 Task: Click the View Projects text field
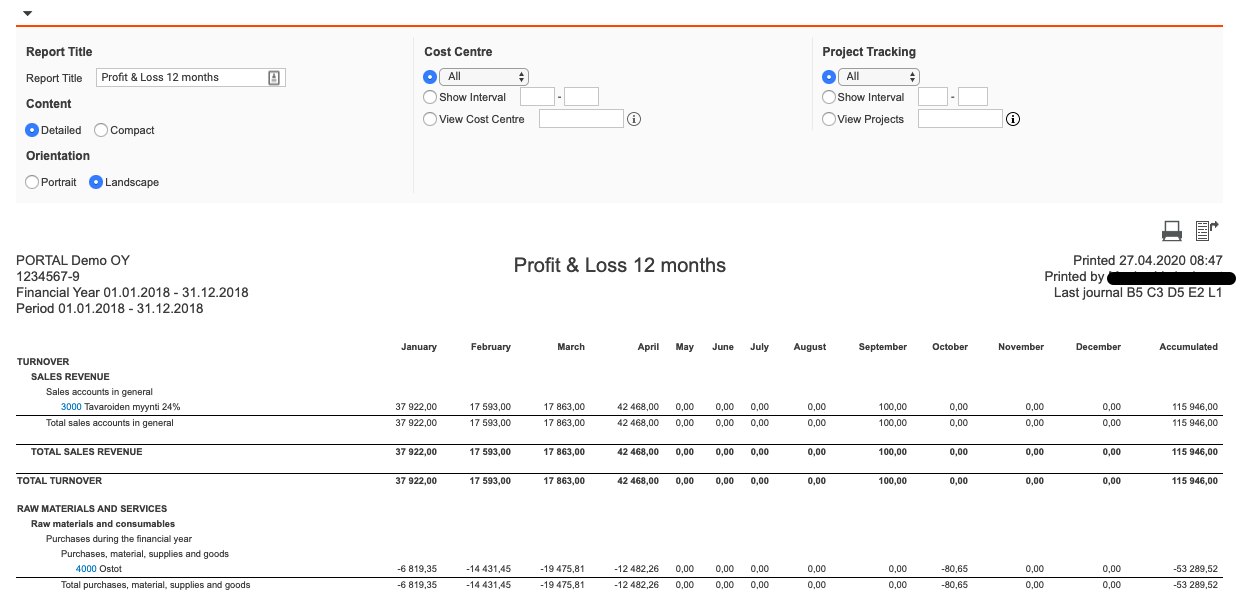(x=959, y=119)
